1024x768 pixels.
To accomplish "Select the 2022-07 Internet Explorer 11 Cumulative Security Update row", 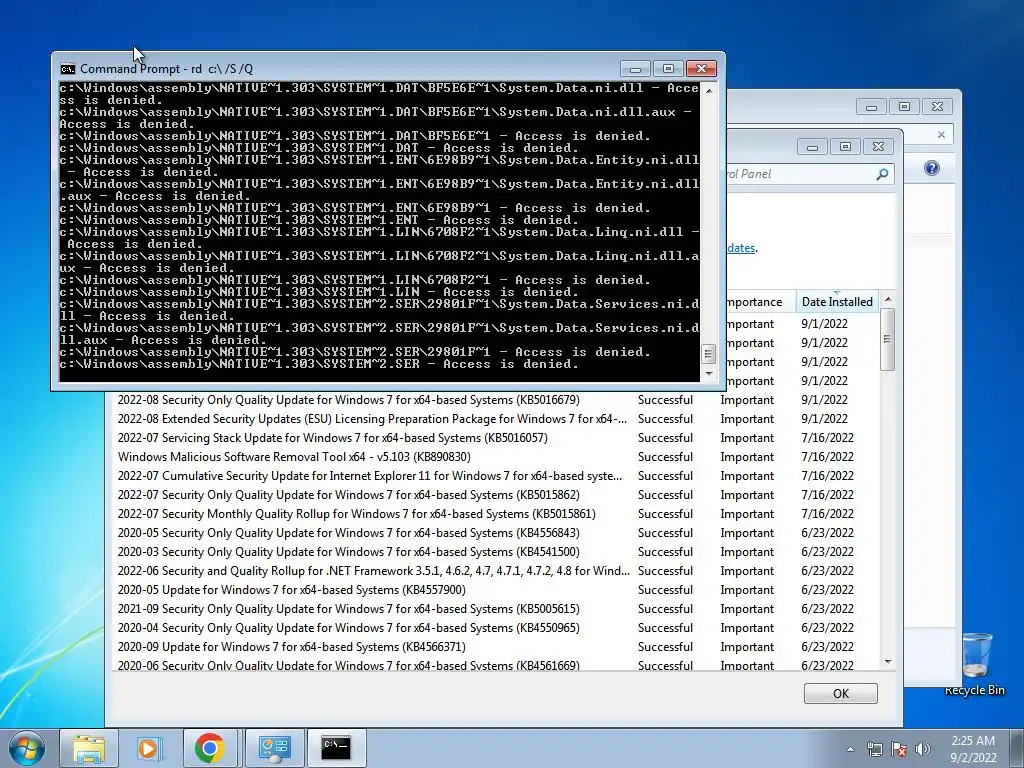I will pyautogui.click(x=494, y=475).
